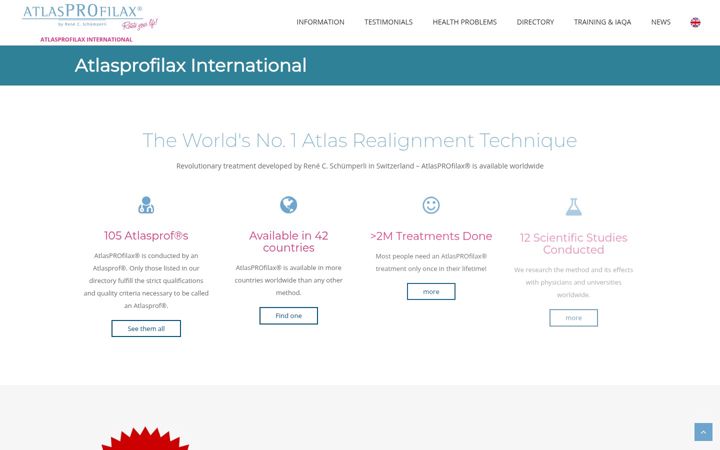Click the more button under Treatments Done
Viewport: 720px width, 450px height.
tap(431, 292)
